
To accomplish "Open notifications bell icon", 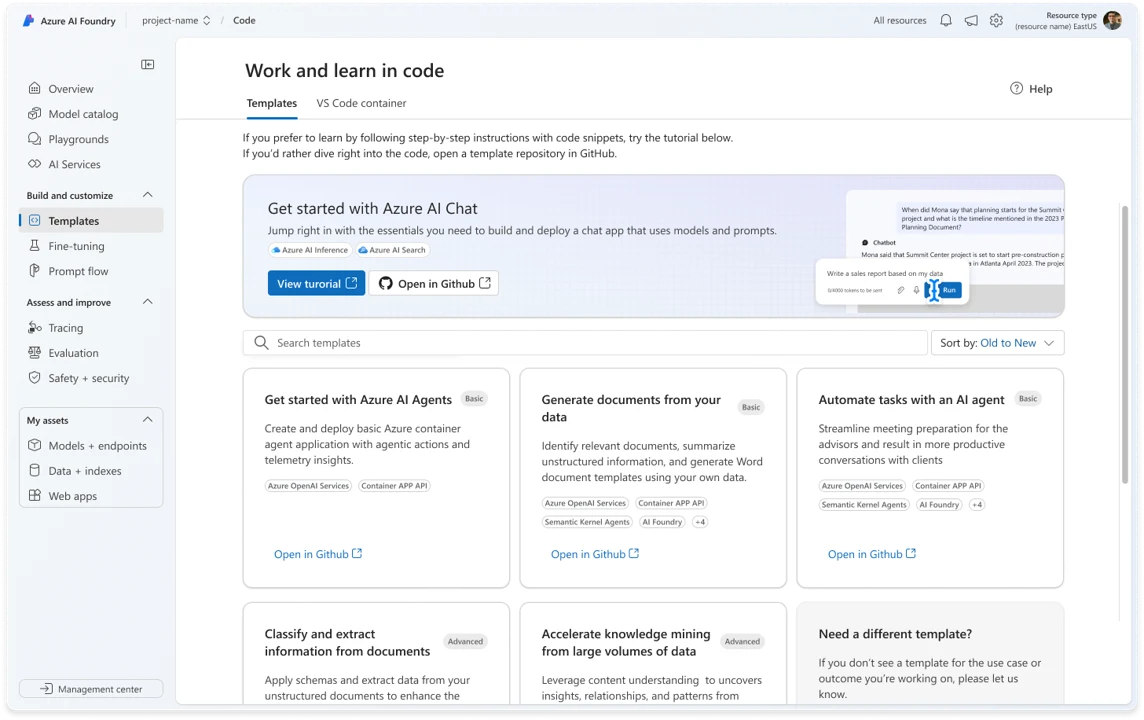I will [946, 20].
